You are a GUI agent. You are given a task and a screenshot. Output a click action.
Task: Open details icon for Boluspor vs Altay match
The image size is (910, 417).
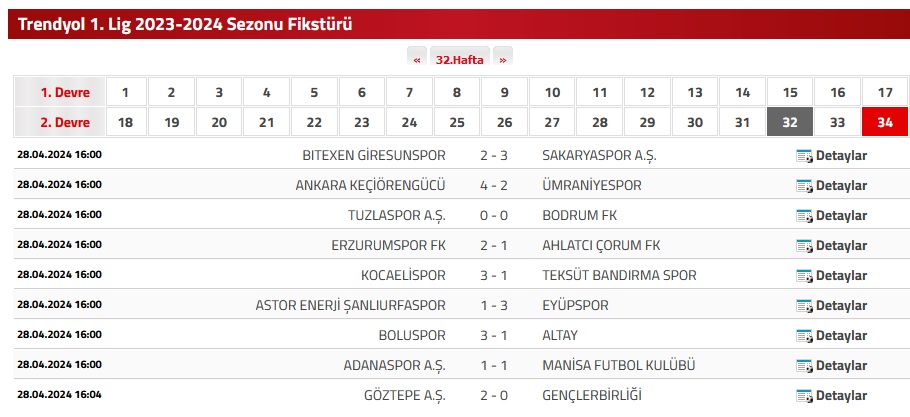click(x=804, y=336)
